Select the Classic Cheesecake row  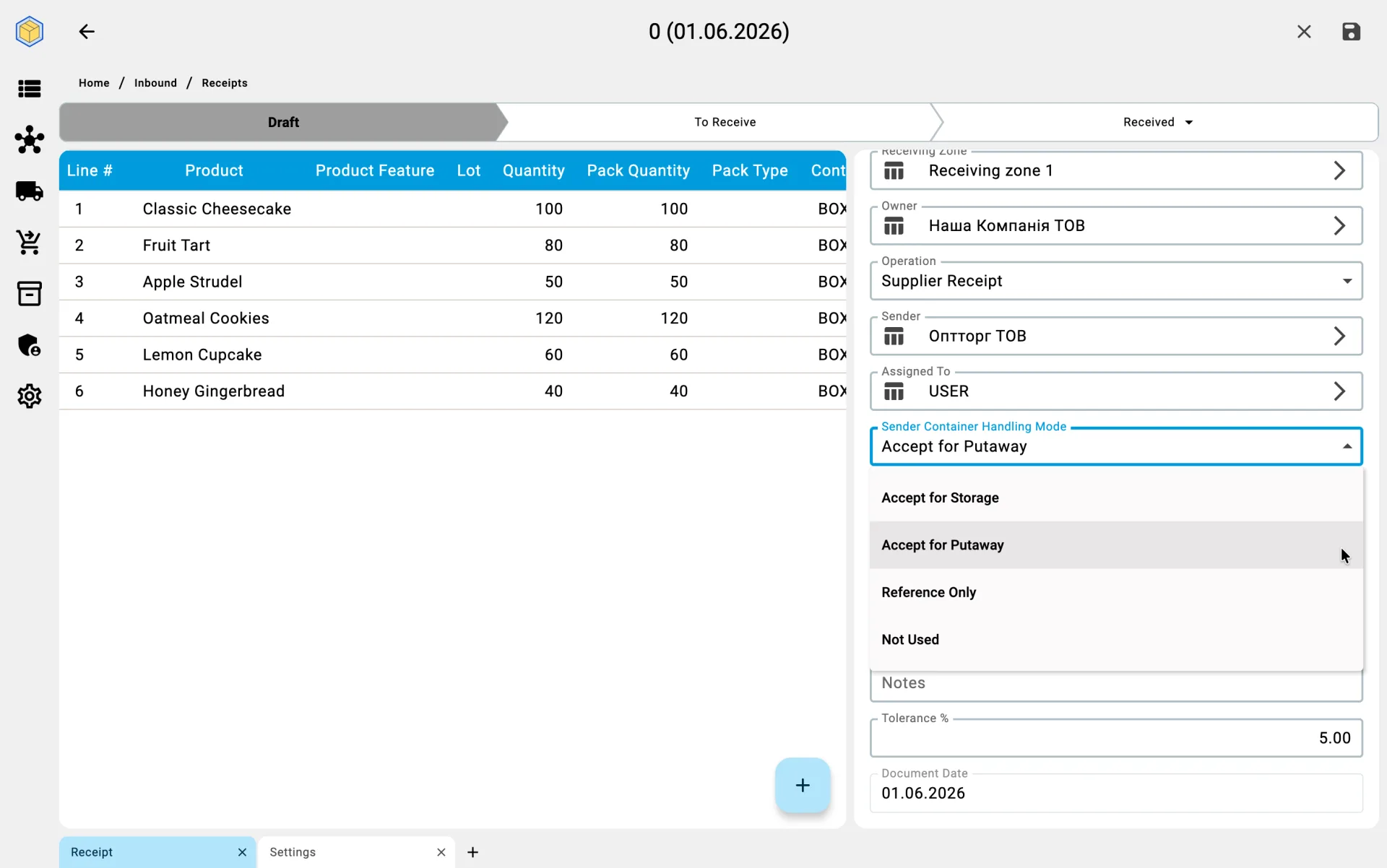click(x=452, y=209)
